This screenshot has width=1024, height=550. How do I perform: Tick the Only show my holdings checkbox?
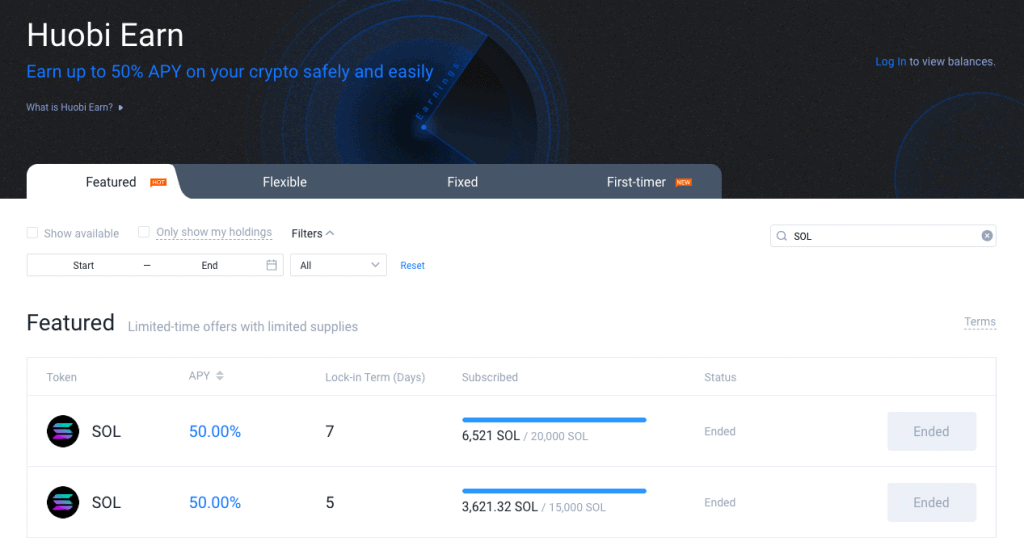tap(144, 232)
